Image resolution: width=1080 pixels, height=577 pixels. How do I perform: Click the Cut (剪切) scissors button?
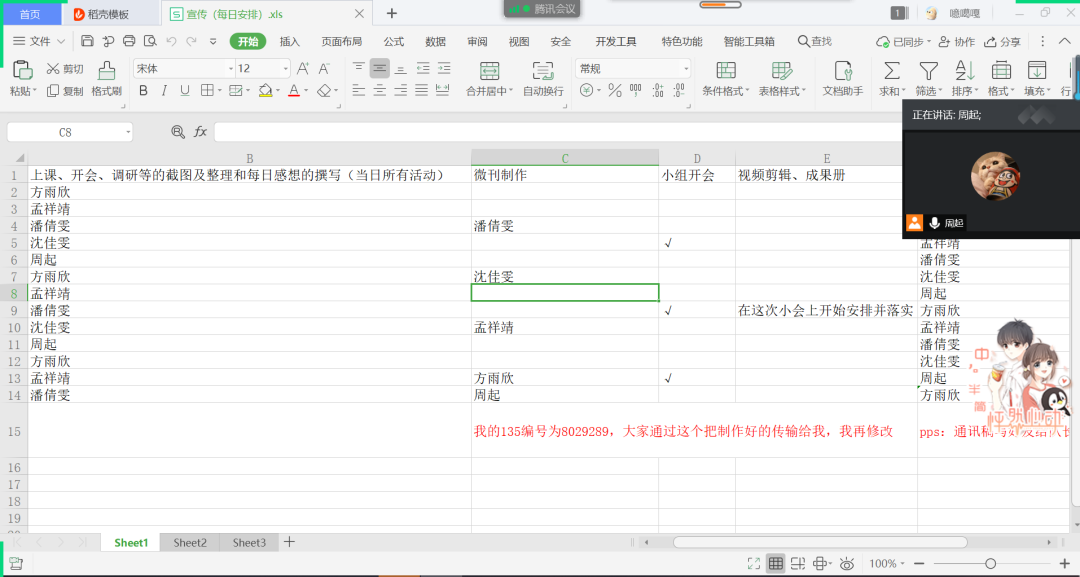pyautogui.click(x=65, y=69)
